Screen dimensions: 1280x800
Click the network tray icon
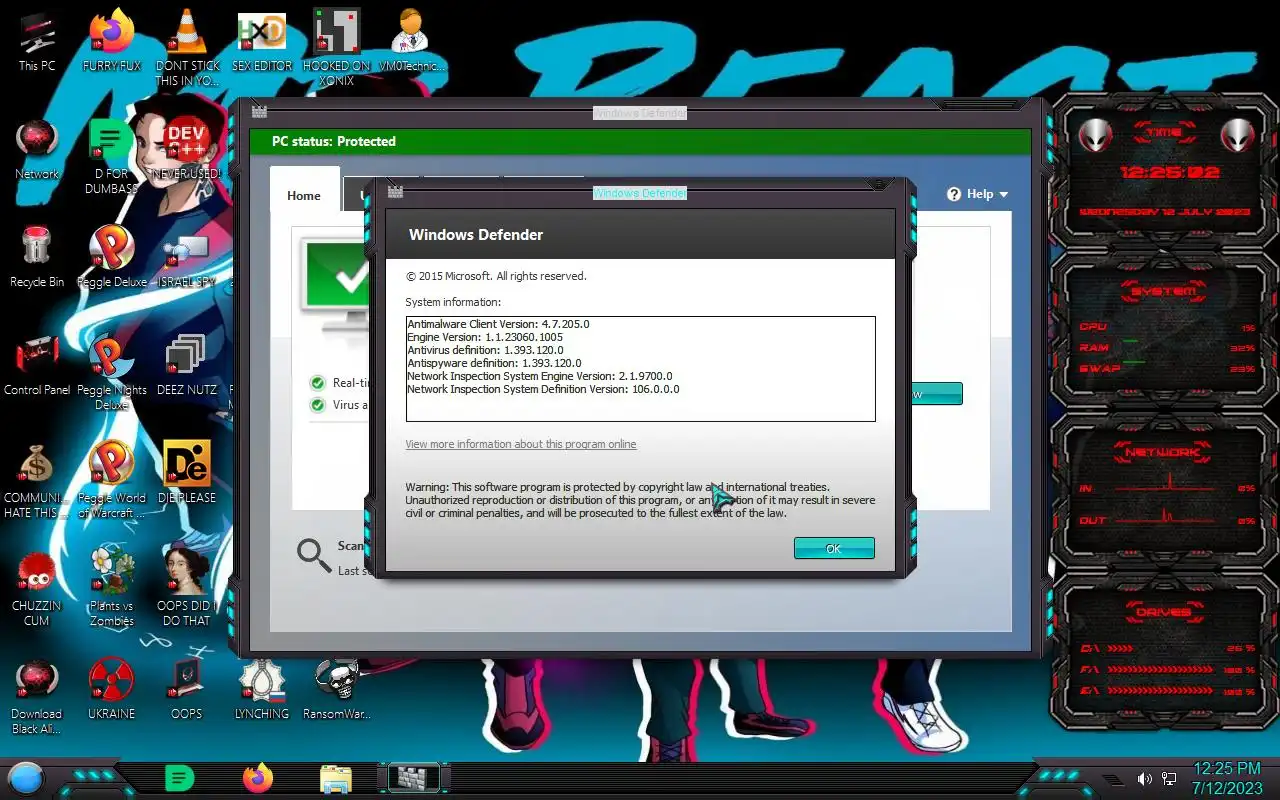point(1170,778)
